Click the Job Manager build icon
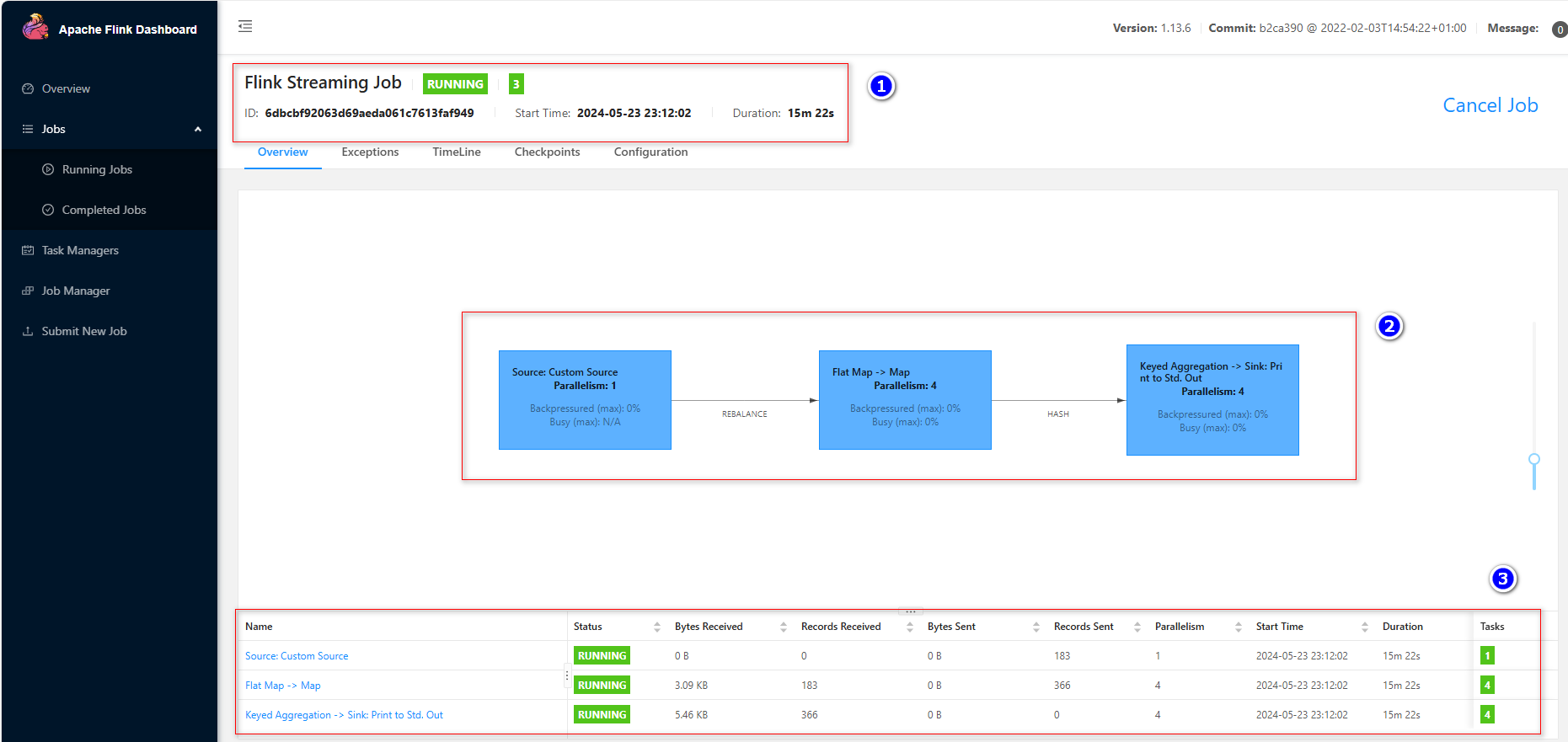The width and height of the screenshot is (1568, 742). (28, 291)
